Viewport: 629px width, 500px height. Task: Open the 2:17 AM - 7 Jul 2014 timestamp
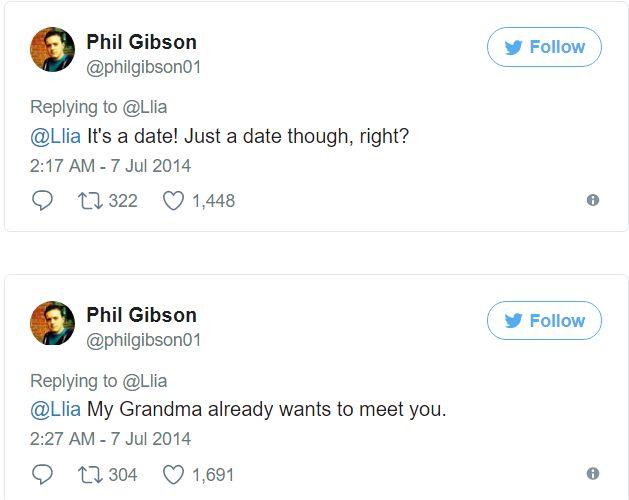[110, 165]
